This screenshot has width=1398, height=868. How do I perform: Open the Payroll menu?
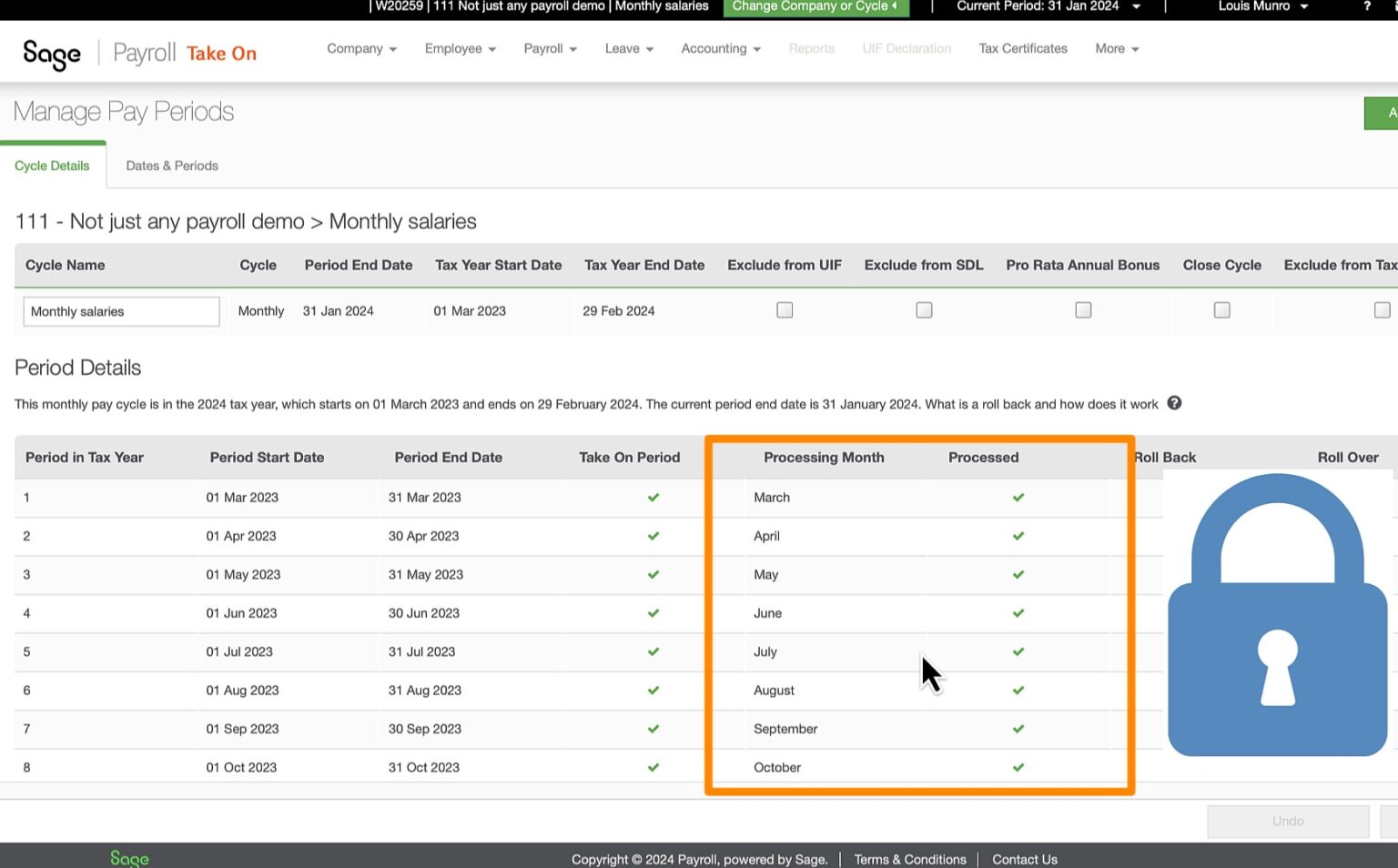549,48
